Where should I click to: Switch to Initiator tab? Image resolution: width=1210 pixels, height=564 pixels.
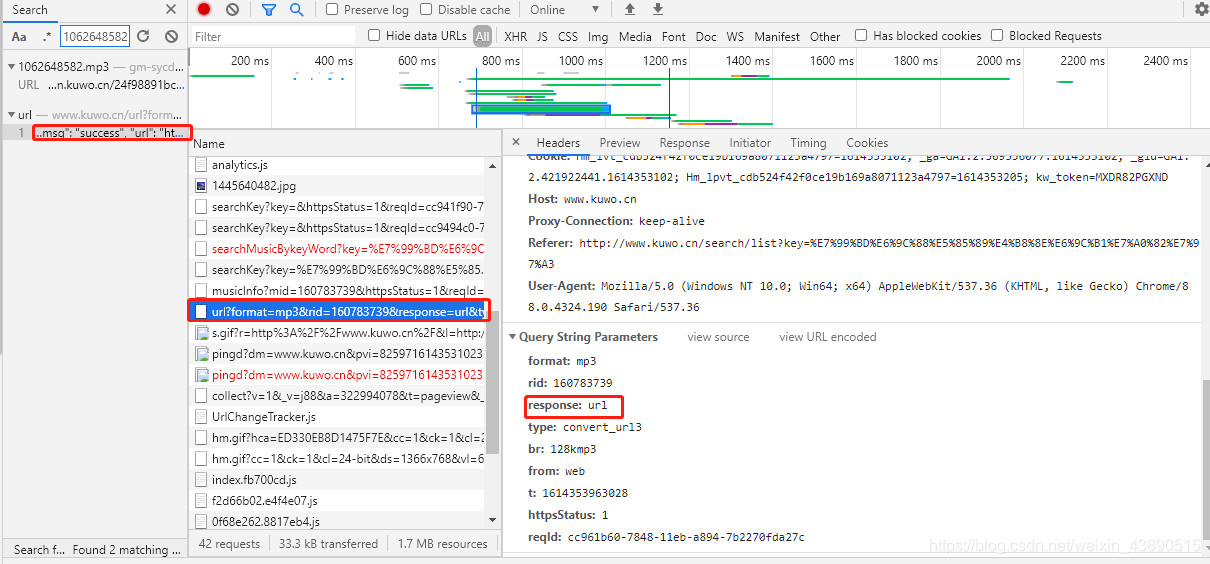click(750, 143)
